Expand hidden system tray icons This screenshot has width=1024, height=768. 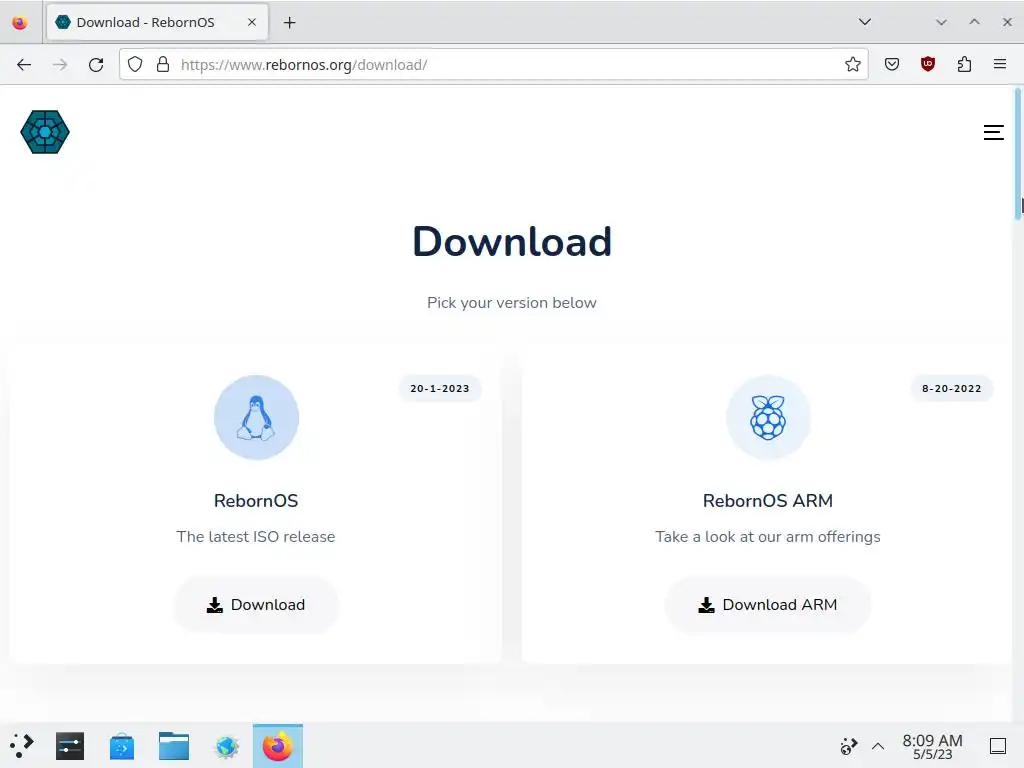tap(878, 746)
